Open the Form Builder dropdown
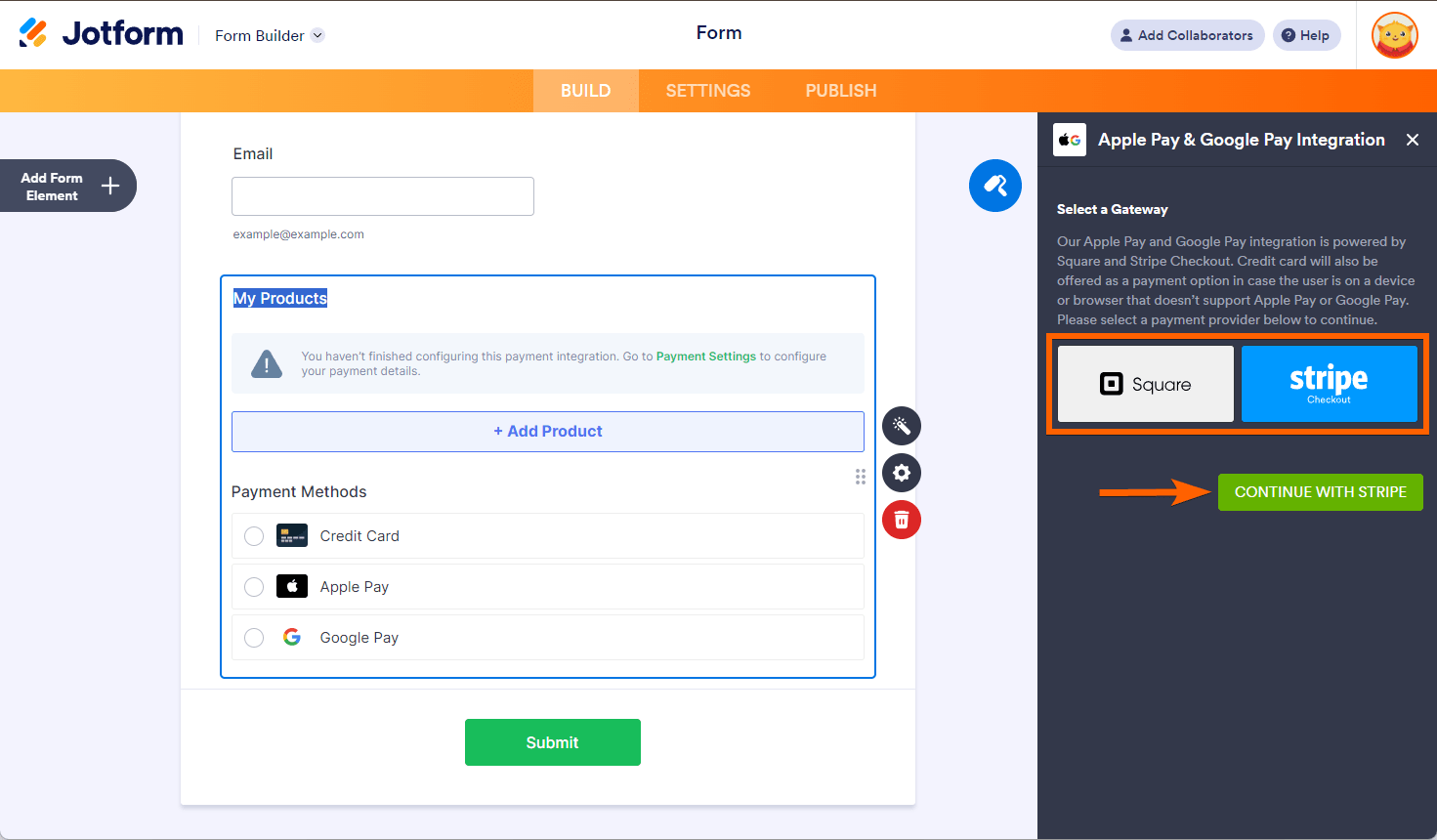The image size is (1437, 840). coord(270,35)
